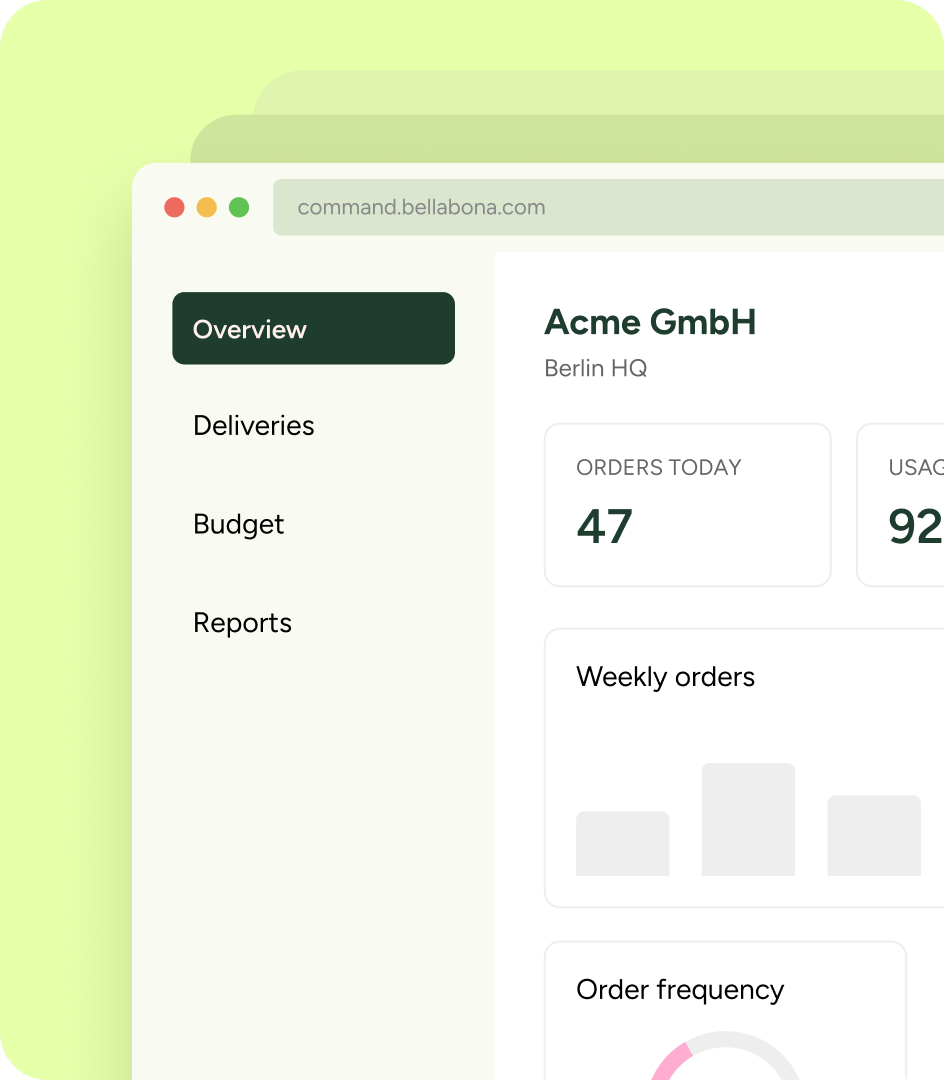
Task: Click the Berlin HQ location text
Action: pyautogui.click(x=596, y=368)
